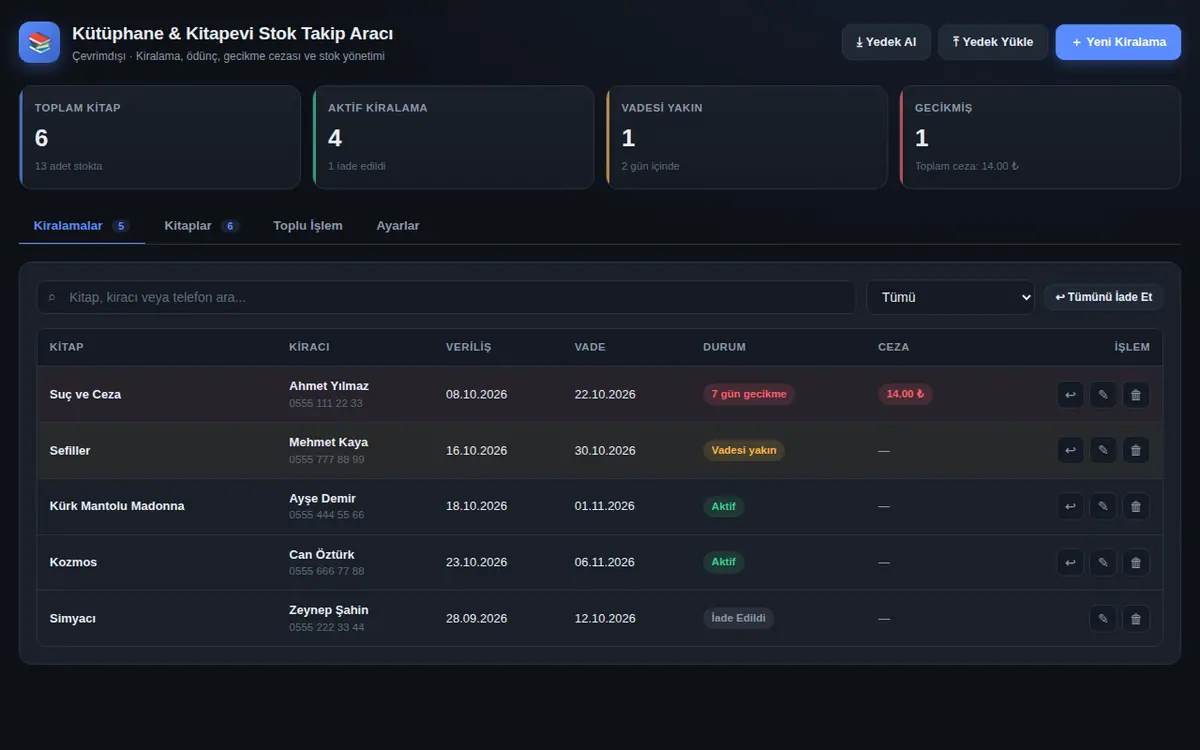
Task: Delete the Kürk Mantolu Madonna rental
Action: [x=1136, y=506]
